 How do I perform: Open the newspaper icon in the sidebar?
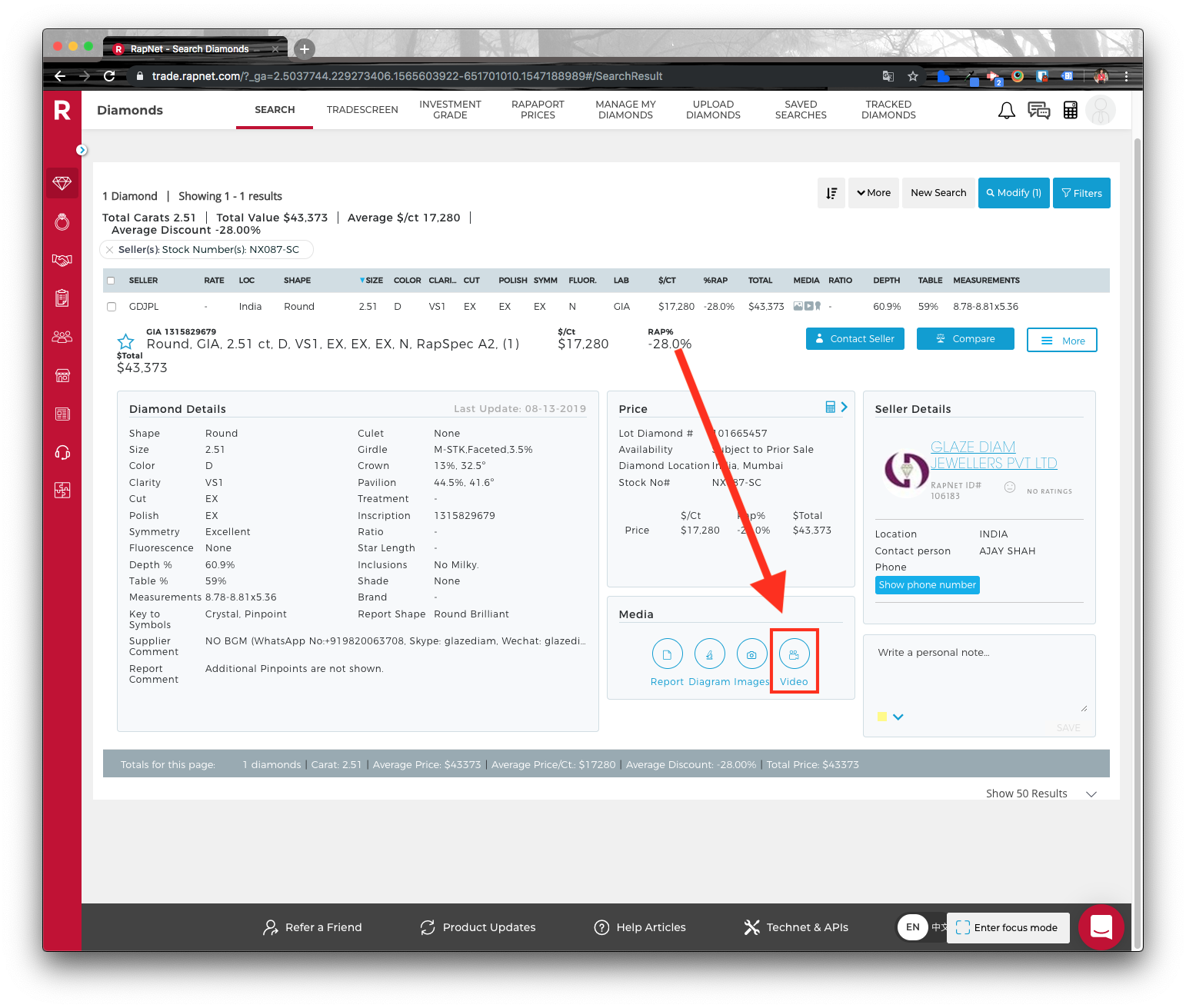pyautogui.click(x=62, y=414)
